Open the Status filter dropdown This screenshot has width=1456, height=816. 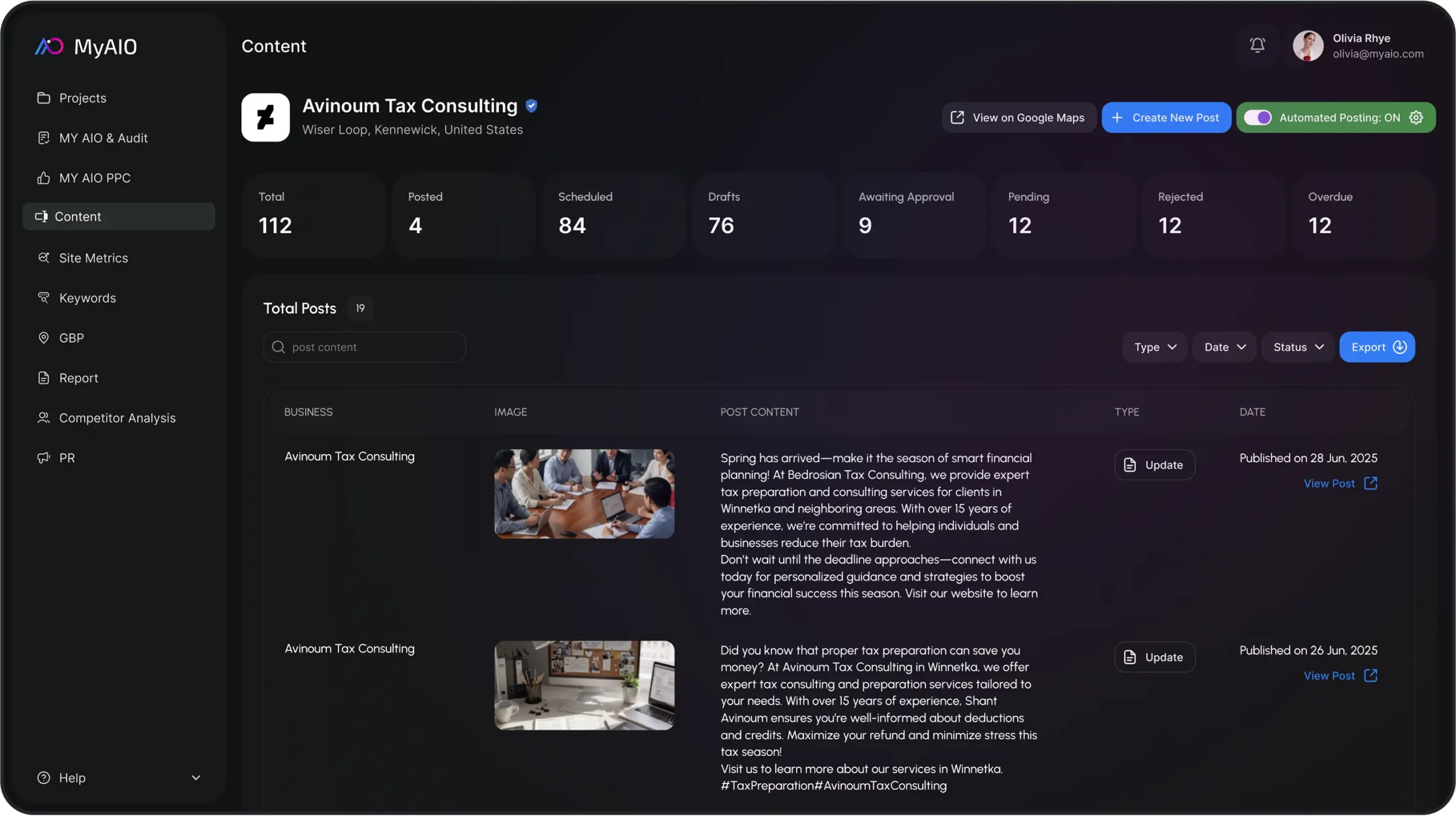click(1298, 347)
